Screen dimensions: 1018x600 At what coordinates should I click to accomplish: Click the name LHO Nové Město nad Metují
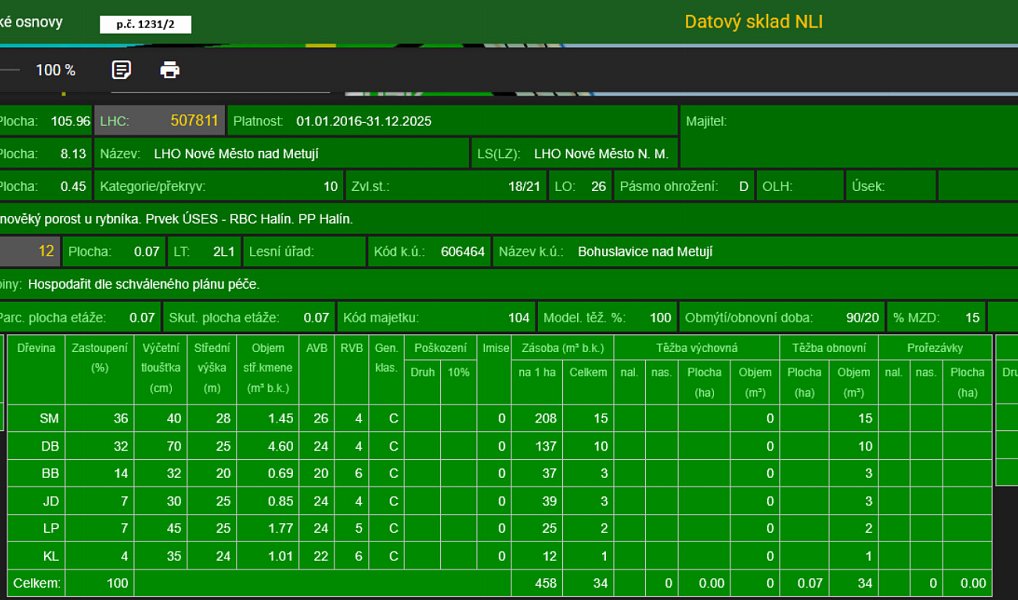(236, 154)
